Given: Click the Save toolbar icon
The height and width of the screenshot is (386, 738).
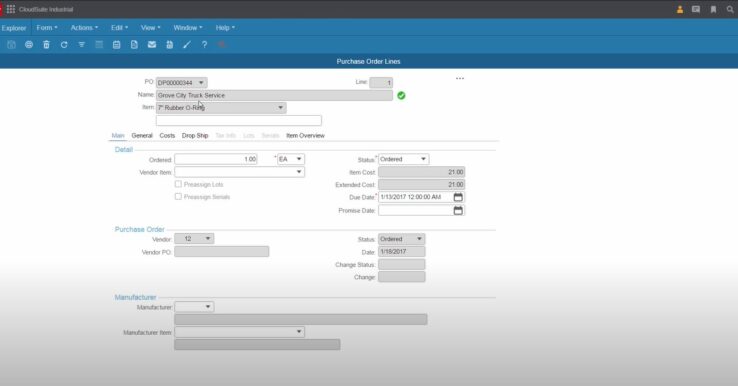Looking at the screenshot, I should pos(11,45).
